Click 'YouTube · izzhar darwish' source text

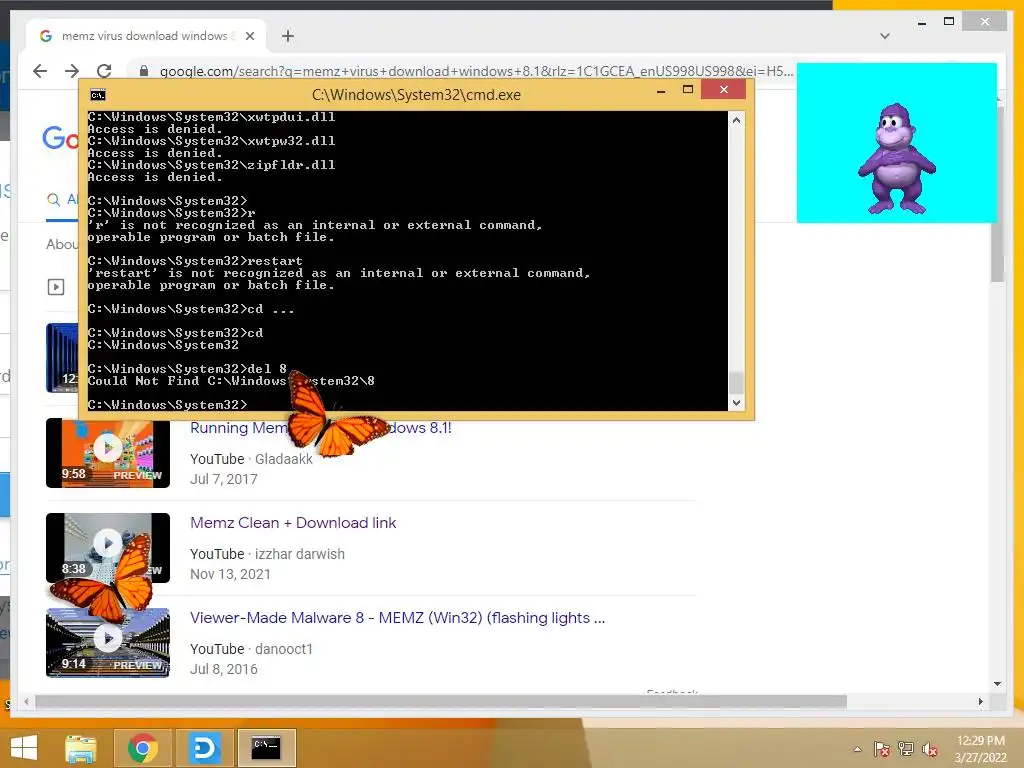click(x=267, y=554)
